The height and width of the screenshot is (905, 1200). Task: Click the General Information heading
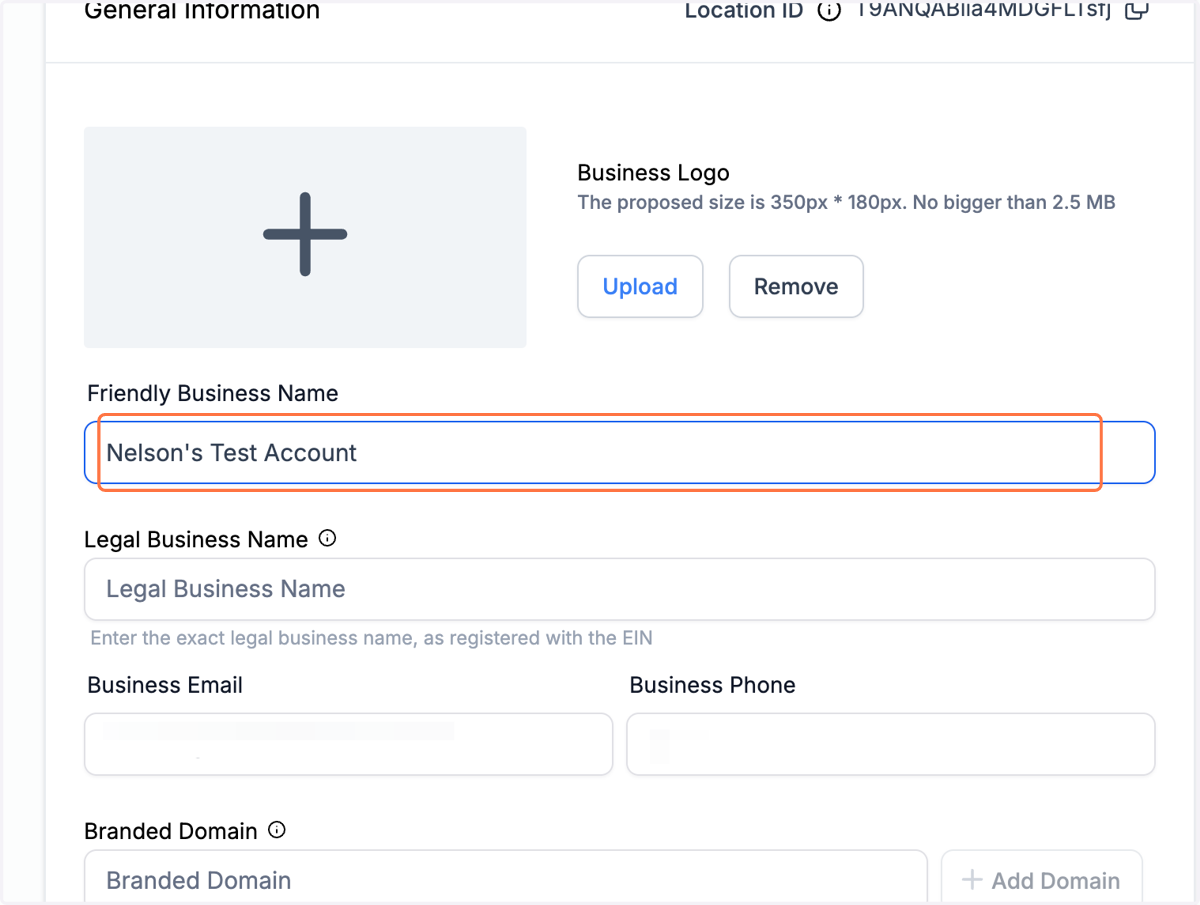[202, 11]
